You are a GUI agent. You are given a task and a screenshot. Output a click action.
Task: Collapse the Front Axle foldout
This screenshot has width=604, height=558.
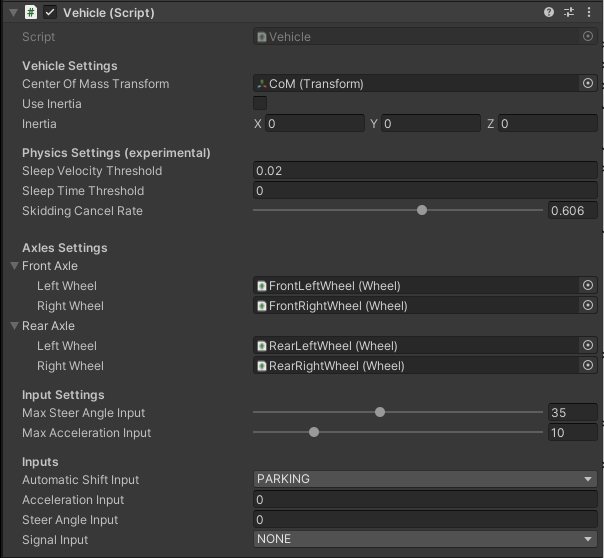[x=14, y=266]
